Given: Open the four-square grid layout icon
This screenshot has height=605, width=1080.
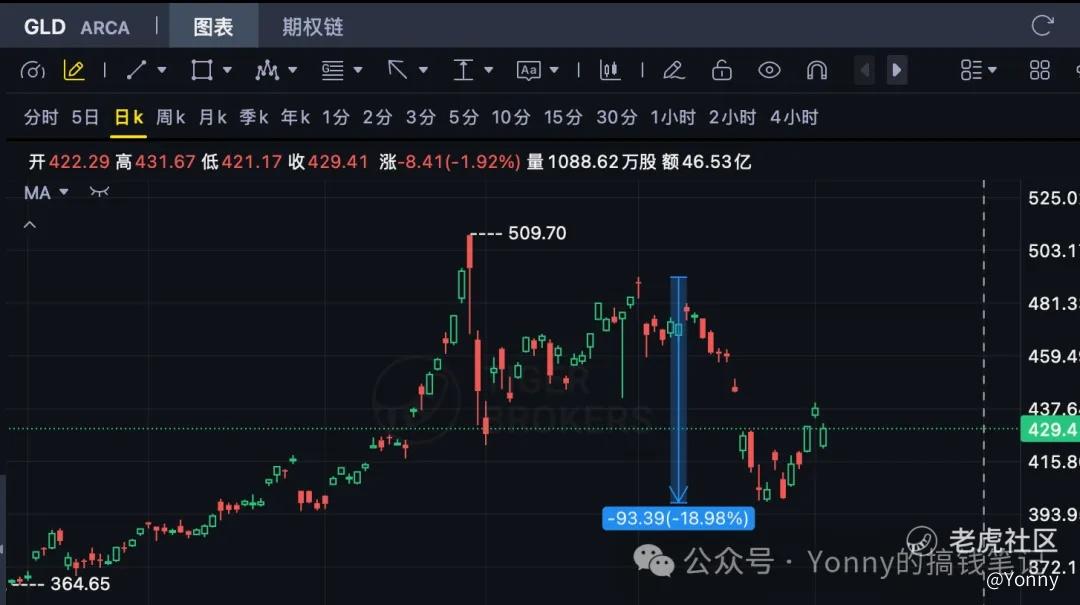Looking at the screenshot, I should pos(1039,70).
